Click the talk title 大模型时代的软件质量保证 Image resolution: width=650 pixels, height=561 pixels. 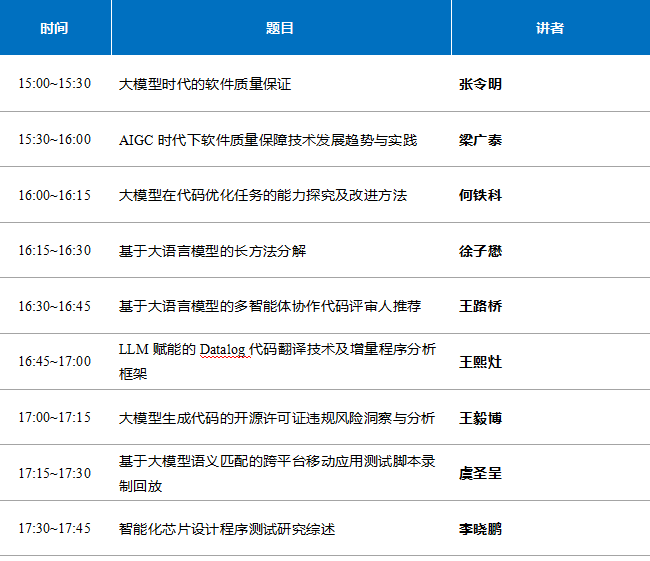205,84
